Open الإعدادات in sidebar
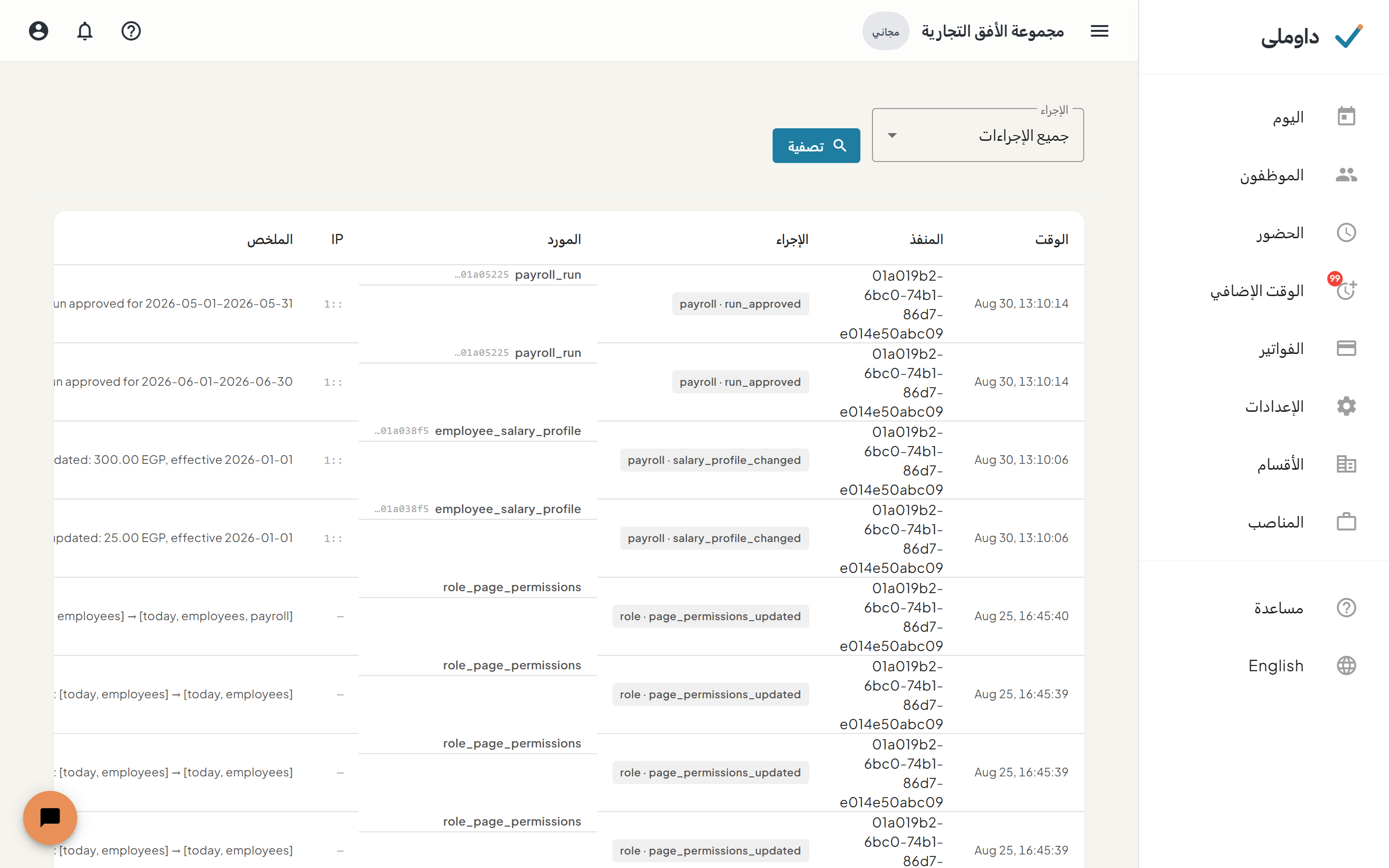 pos(1264,406)
